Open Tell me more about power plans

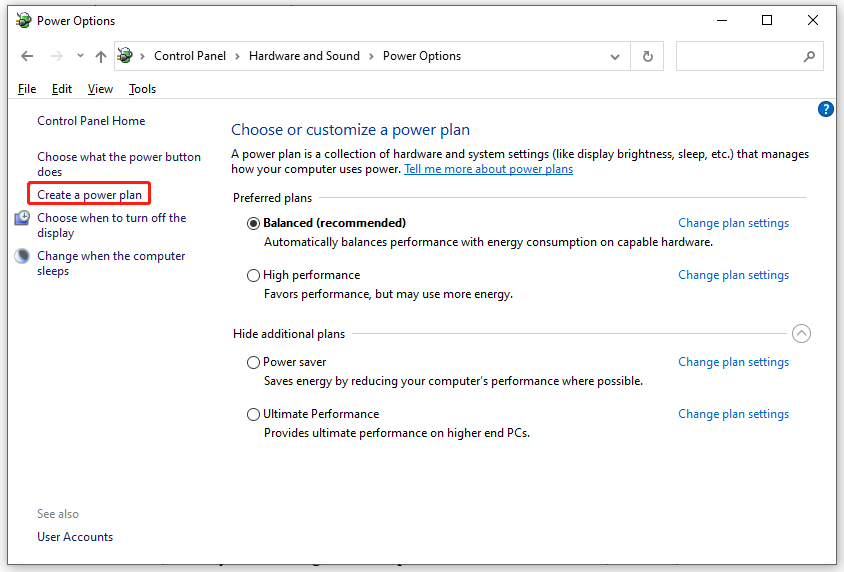[488, 169]
